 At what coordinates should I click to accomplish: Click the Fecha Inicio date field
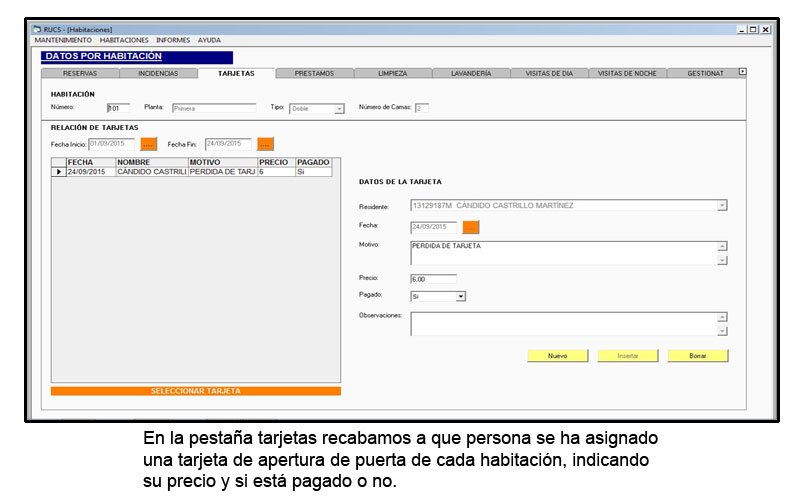pyautogui.click(x=112, y=144)
